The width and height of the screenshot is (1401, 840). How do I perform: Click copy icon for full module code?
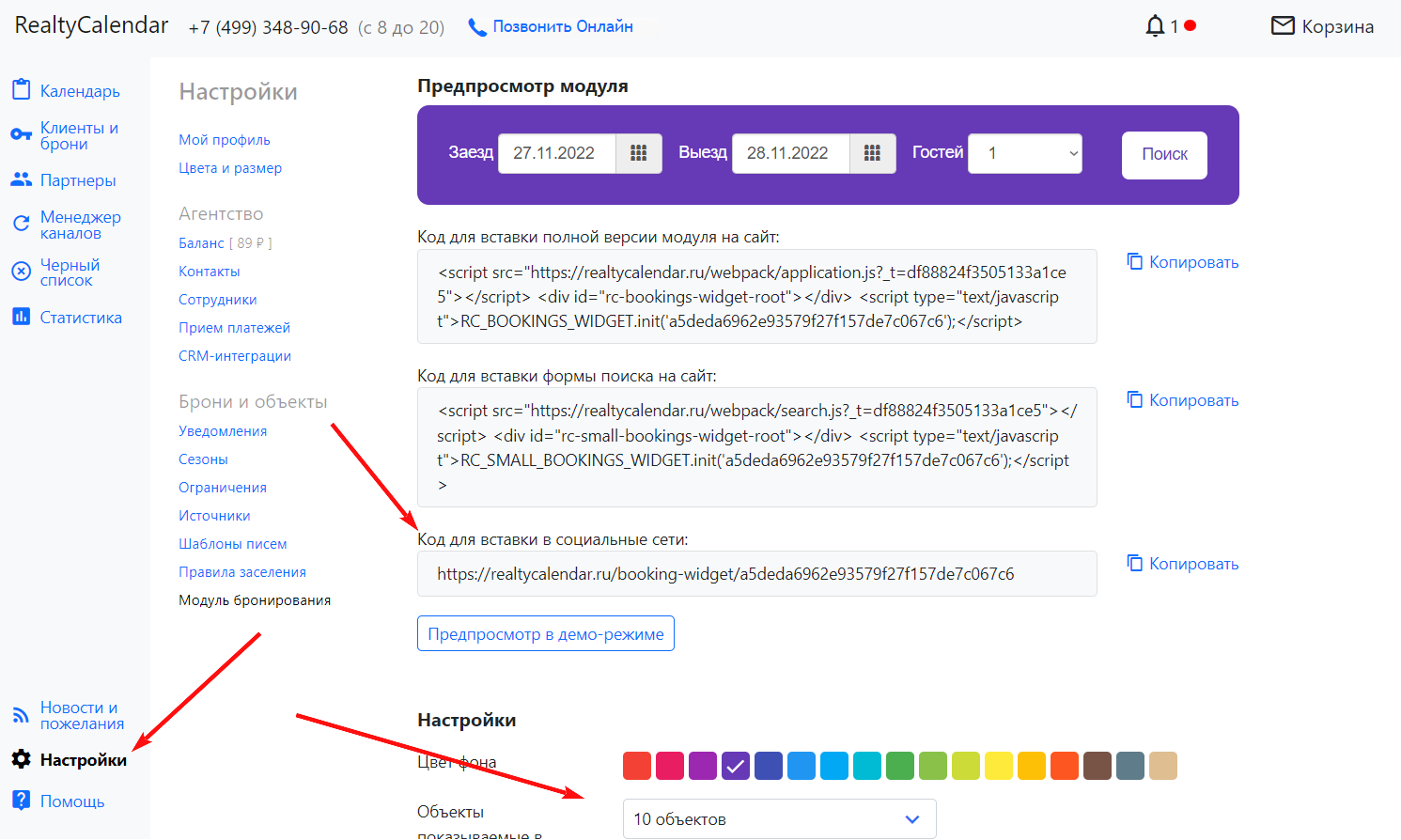(1135, 261)
